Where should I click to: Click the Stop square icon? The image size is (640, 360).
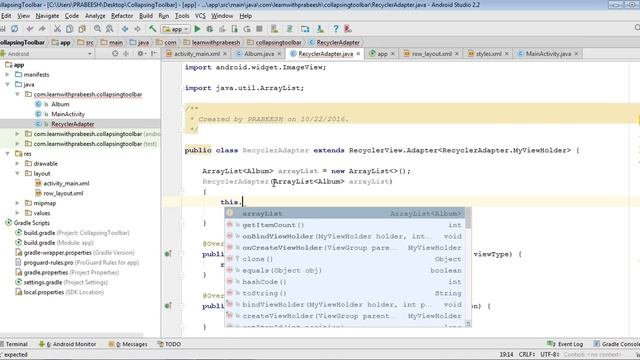[x=259, y=29]
